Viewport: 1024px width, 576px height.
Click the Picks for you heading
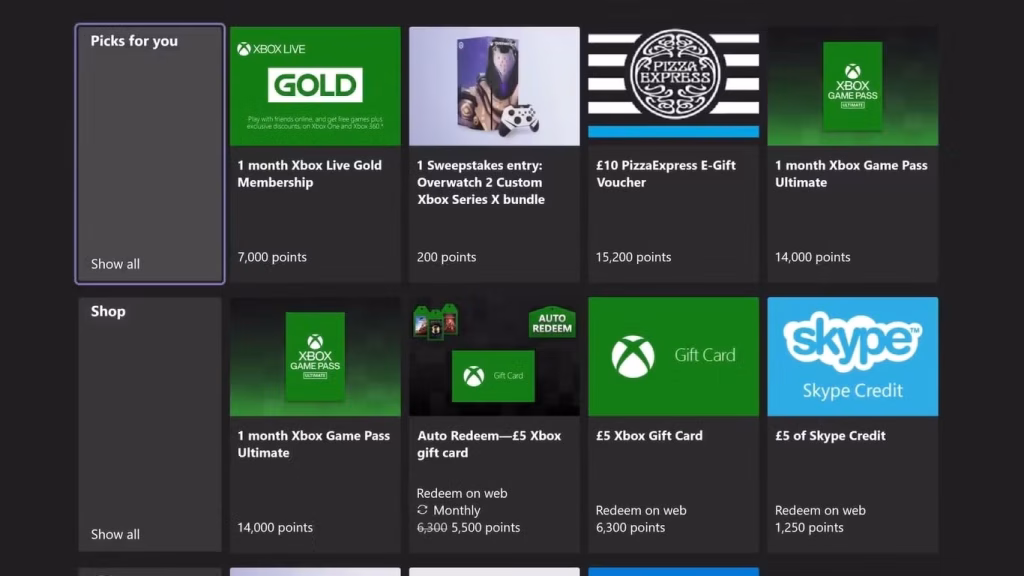(x=134, y=41)
